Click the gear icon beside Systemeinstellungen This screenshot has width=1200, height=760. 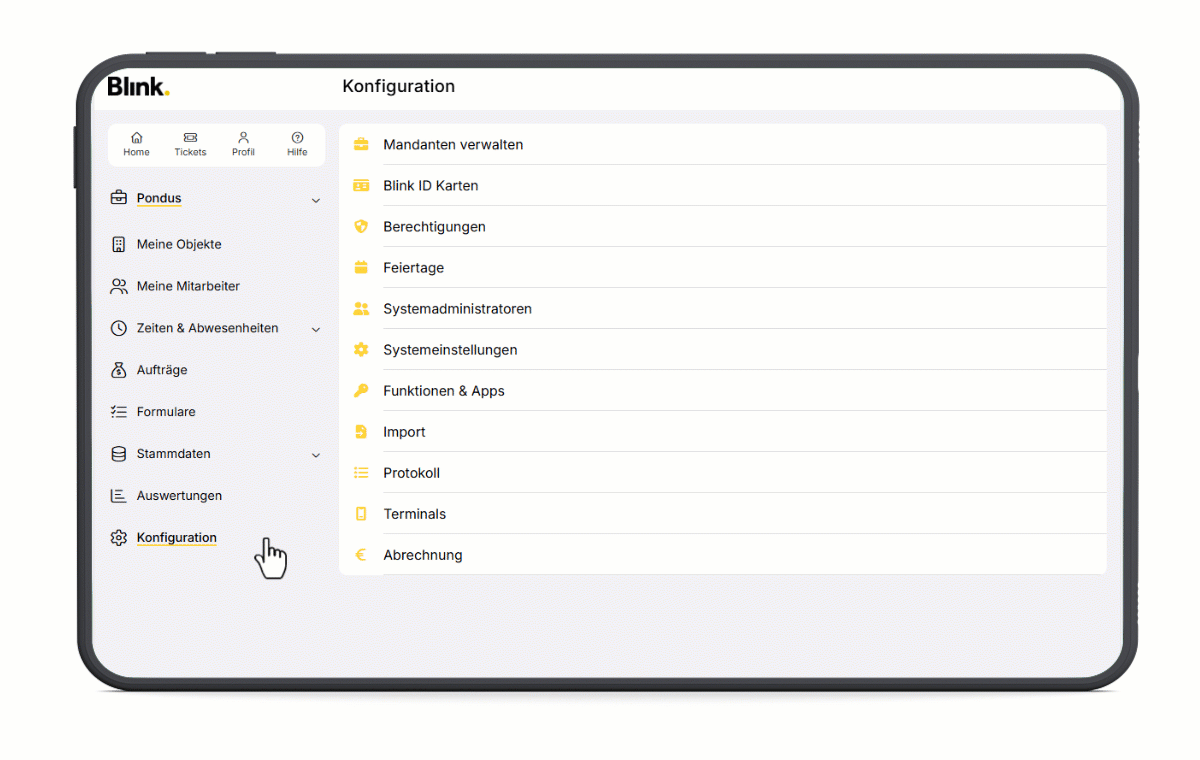pyautogui.click(x=361, y=350)
